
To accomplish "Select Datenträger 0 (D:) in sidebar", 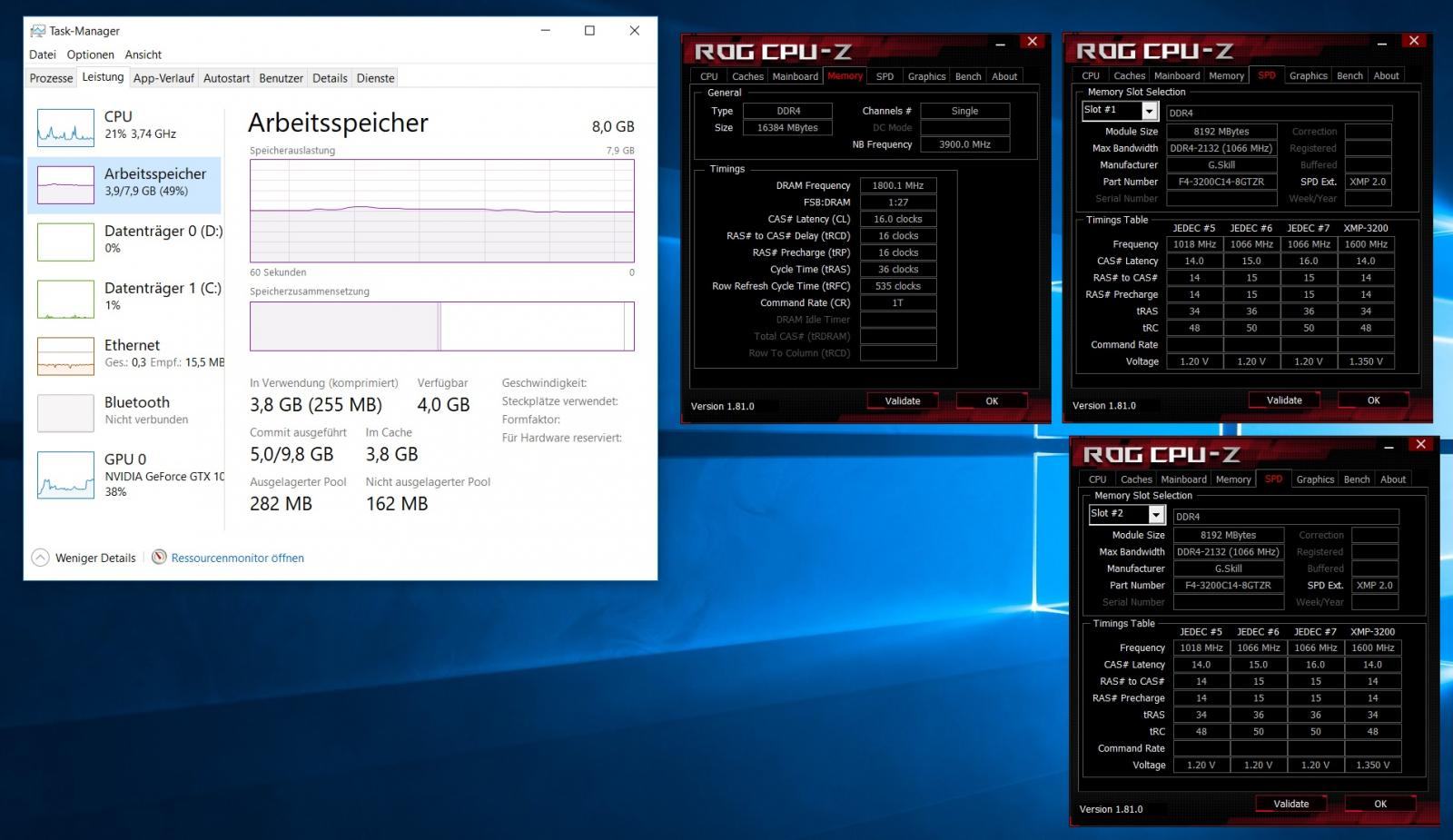I will point(124,242).
